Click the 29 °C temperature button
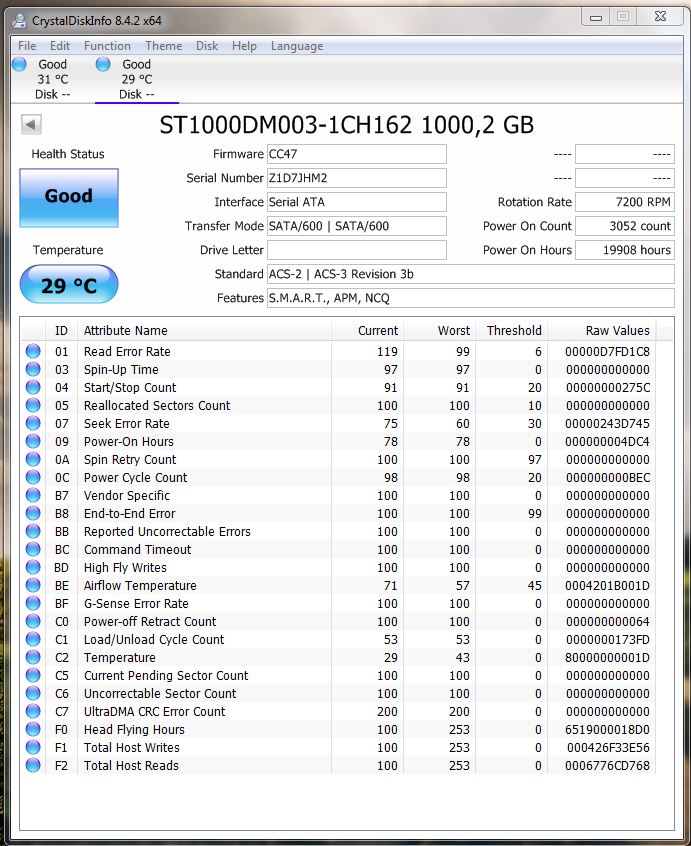The width and height of the screenshot is (691, 846). (x=69, y=284)
